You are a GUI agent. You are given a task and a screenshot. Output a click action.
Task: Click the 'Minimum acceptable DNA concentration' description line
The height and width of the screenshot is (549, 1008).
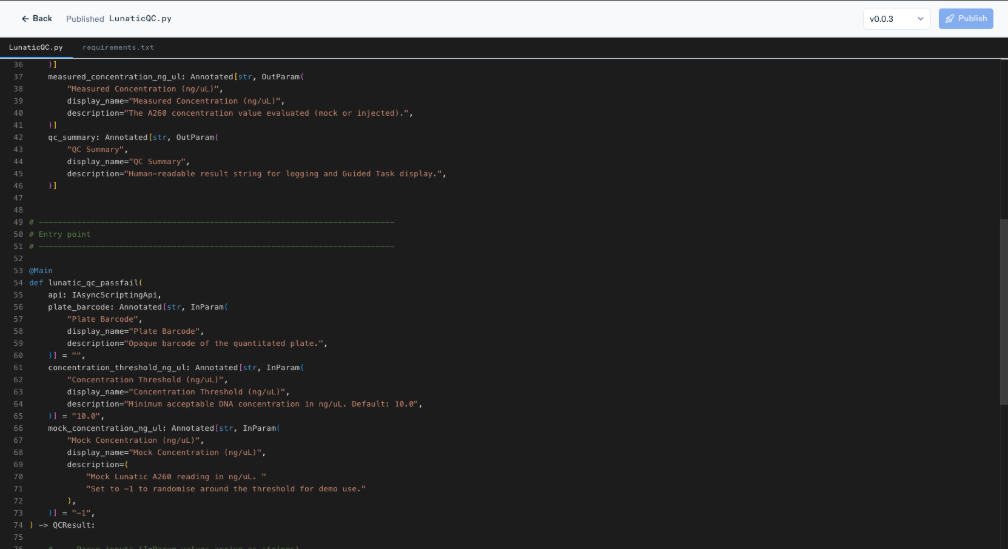tap(244, 404)
